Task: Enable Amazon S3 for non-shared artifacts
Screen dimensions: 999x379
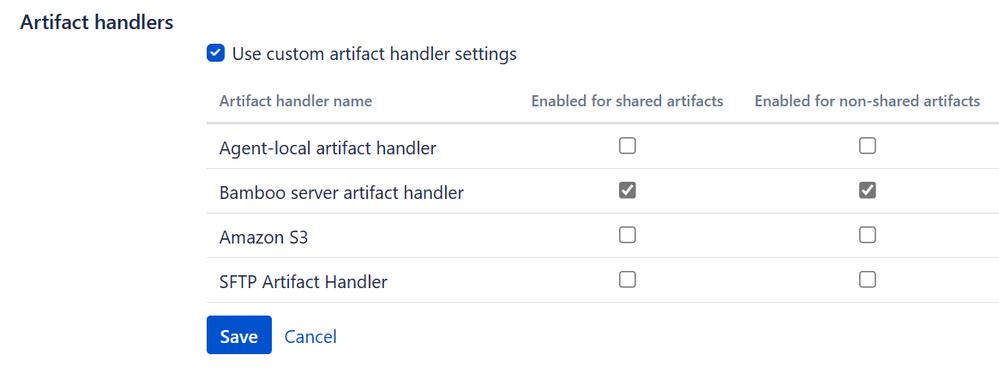Action: 867,235
